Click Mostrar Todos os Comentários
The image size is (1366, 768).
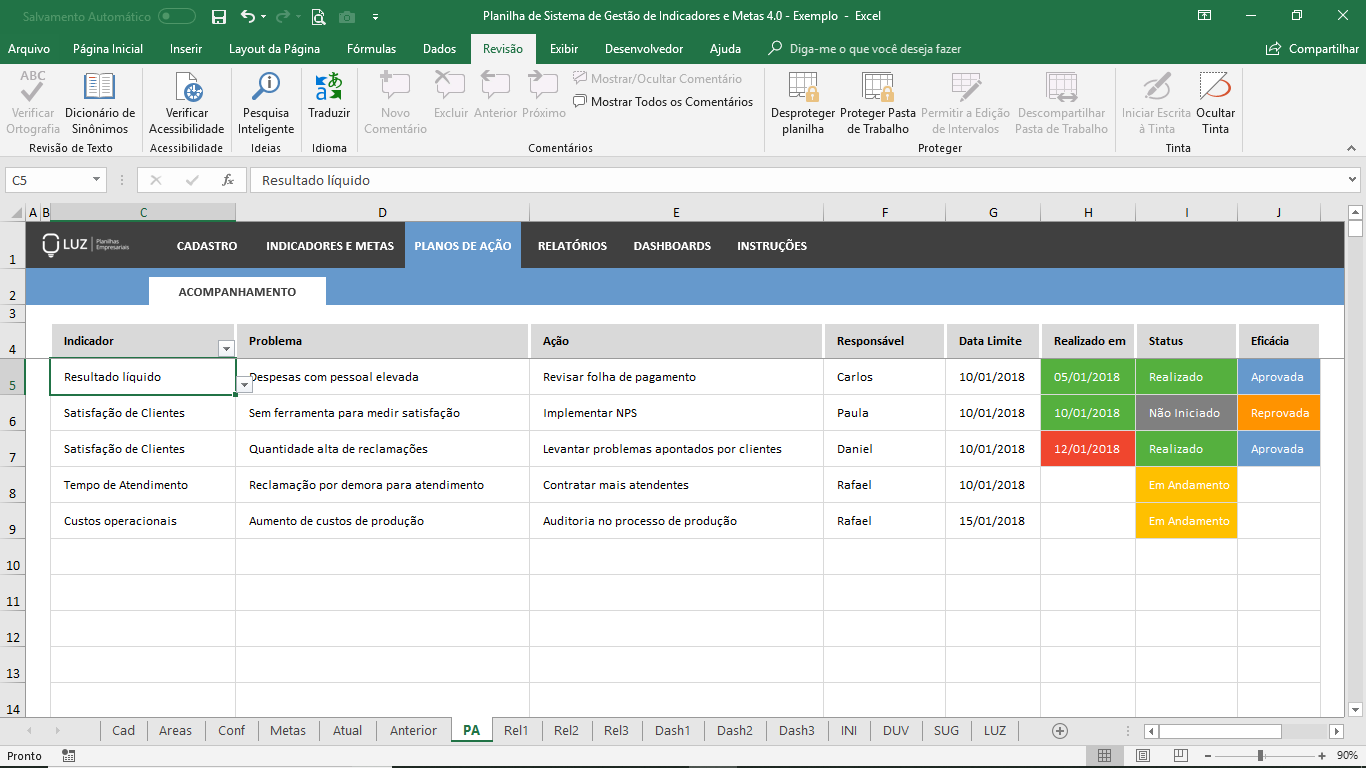point(663,102)
